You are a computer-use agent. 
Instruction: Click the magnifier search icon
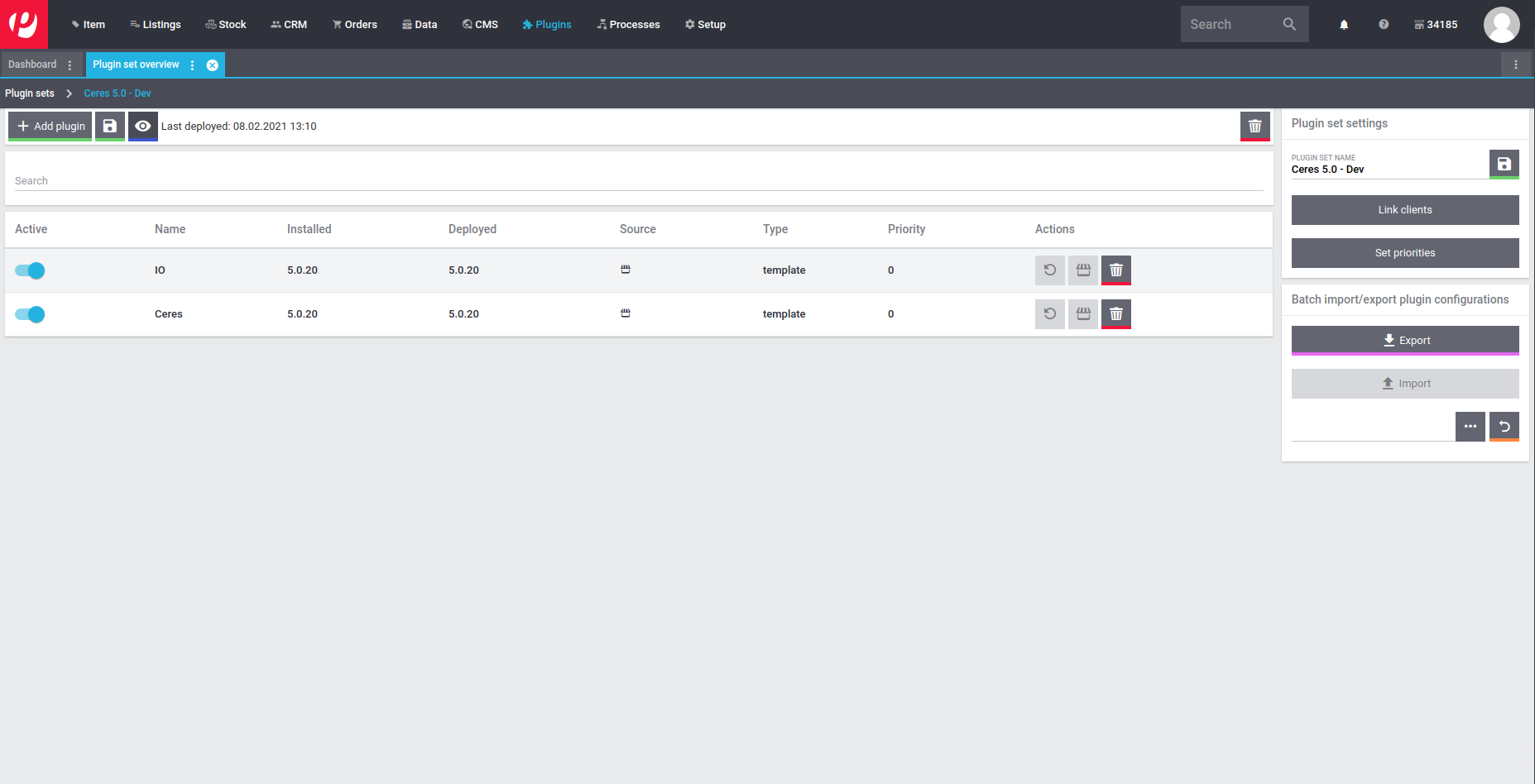click(1289, 24)
